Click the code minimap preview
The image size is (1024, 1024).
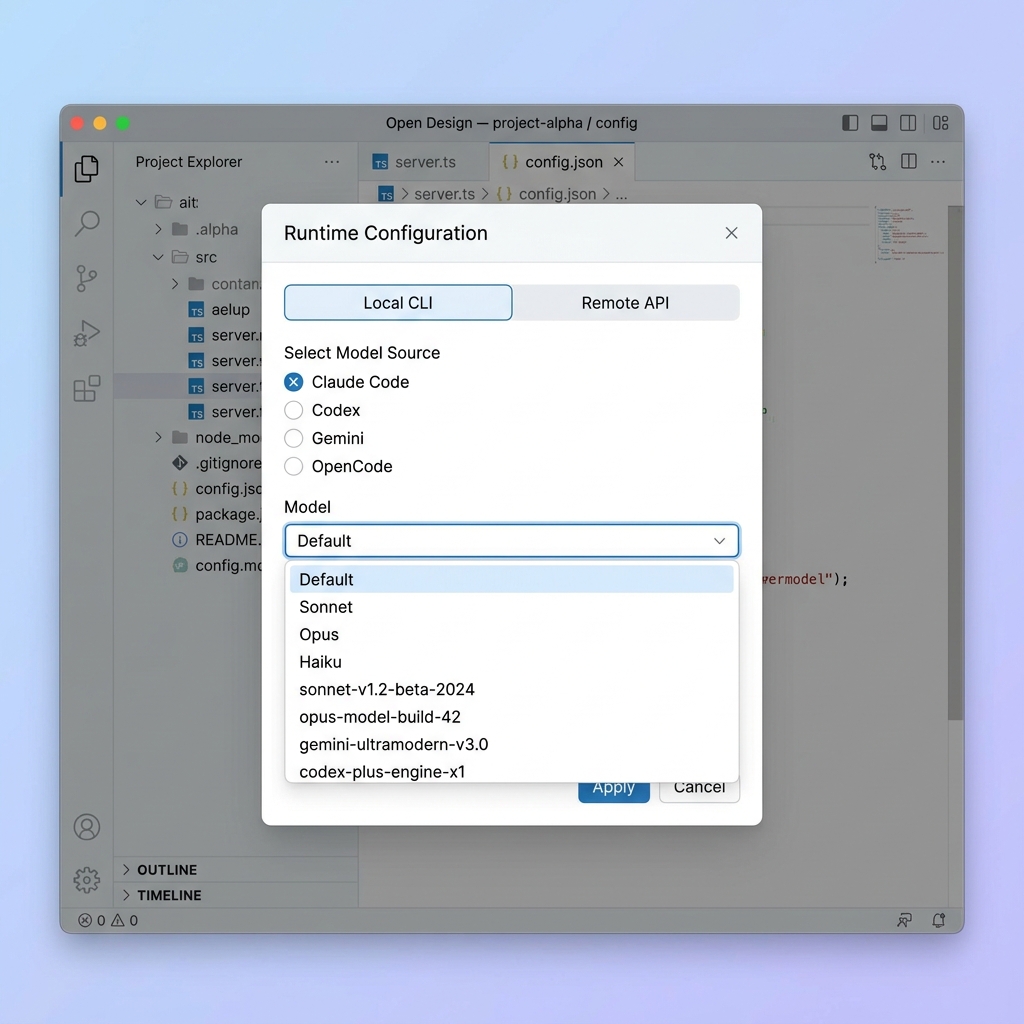[910, 235]
